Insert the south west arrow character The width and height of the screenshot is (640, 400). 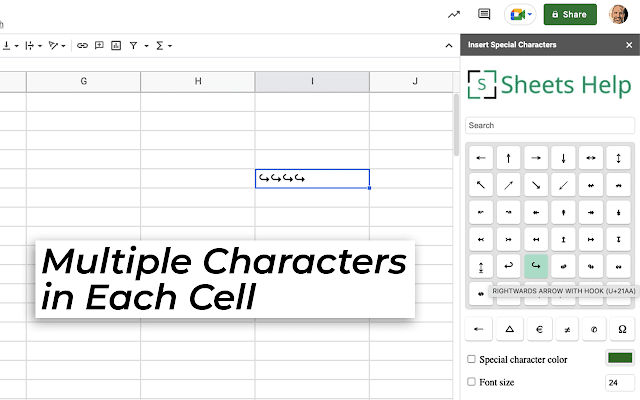563,185
